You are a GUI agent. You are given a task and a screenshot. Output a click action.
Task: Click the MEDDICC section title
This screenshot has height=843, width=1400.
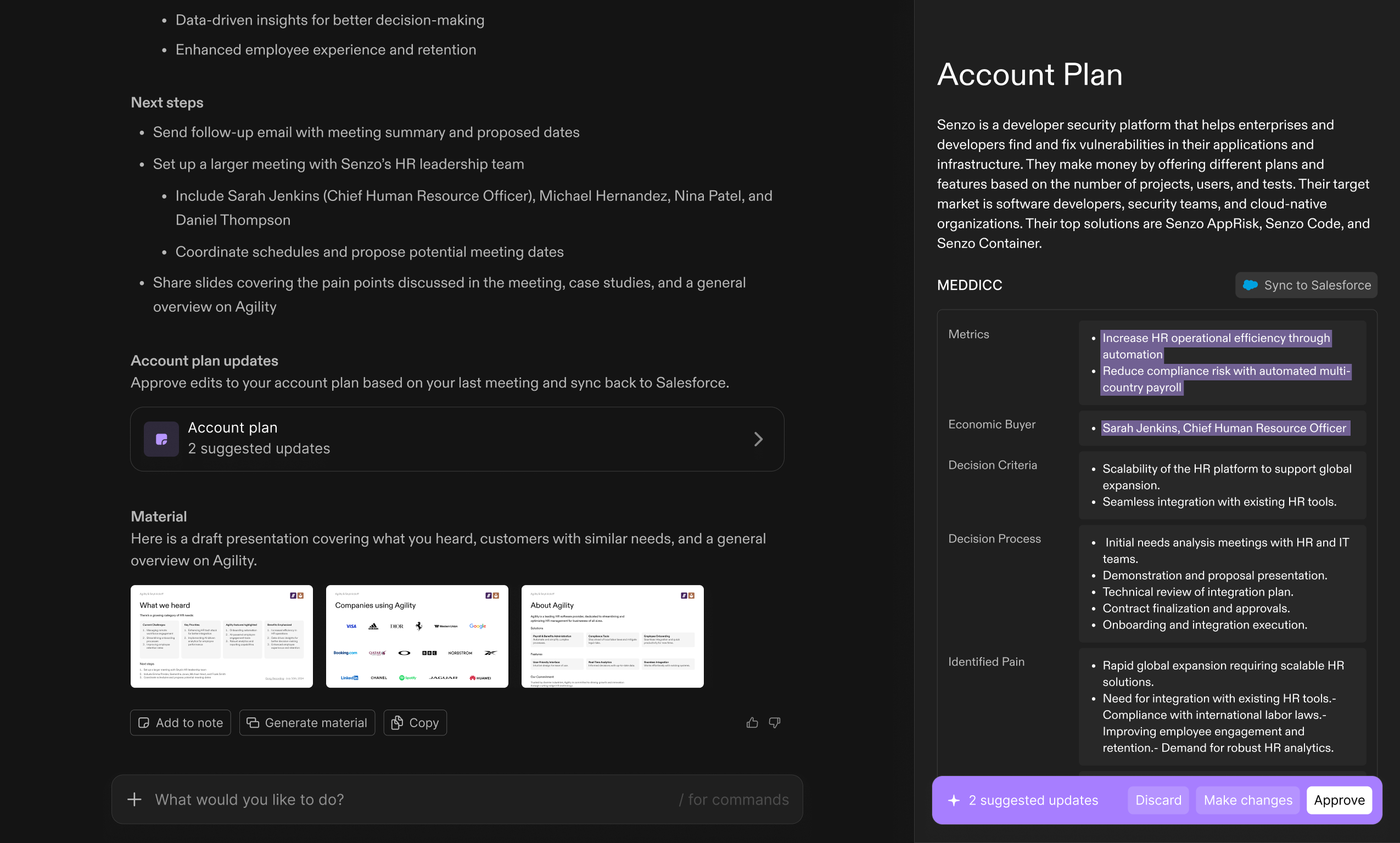[970, 285]
